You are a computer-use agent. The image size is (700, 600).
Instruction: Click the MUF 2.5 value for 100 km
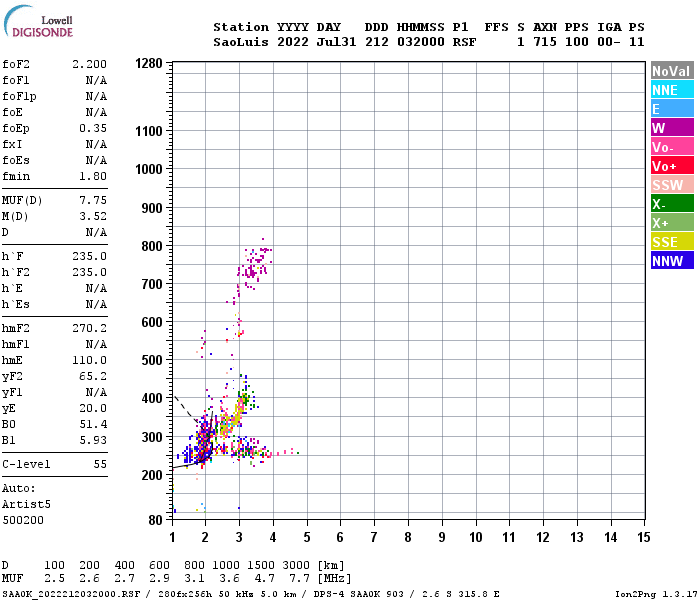pos(54,579)
